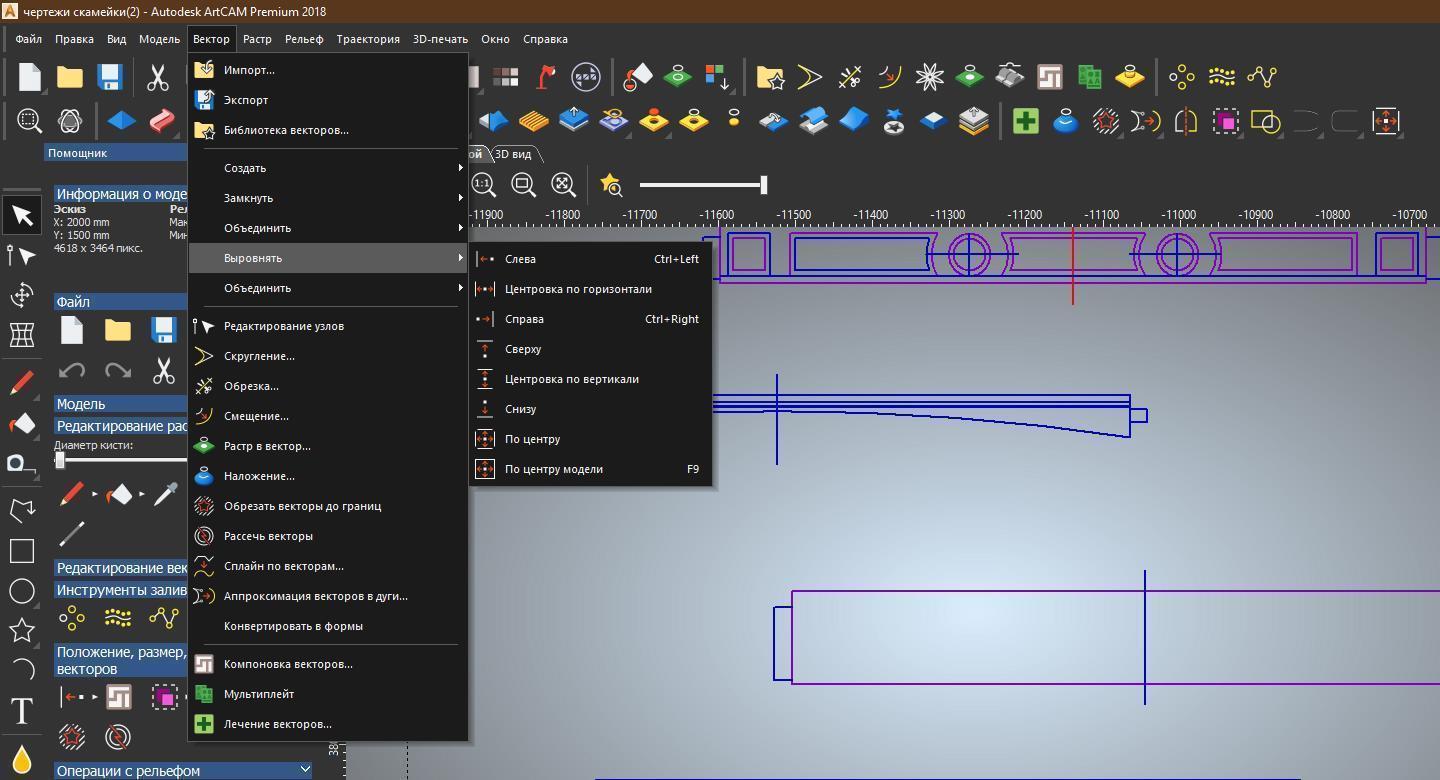Select the node editing tool in left toolbox
This screenshot has height=780, width=1440.
point(22,256)
